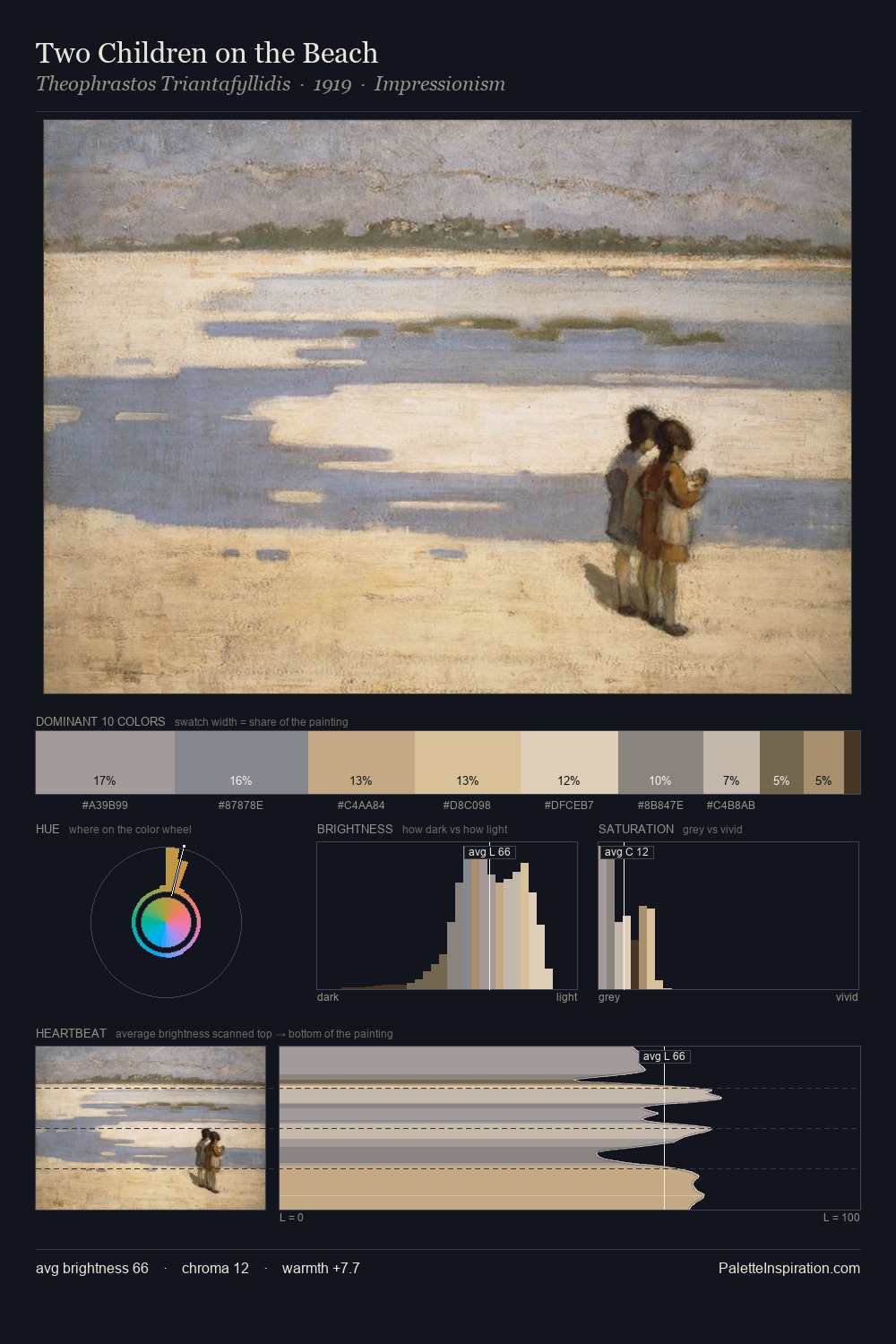Click the "dark" axis label
Image resolution: width=896 pixels, height=1344 pixels.
328,997
